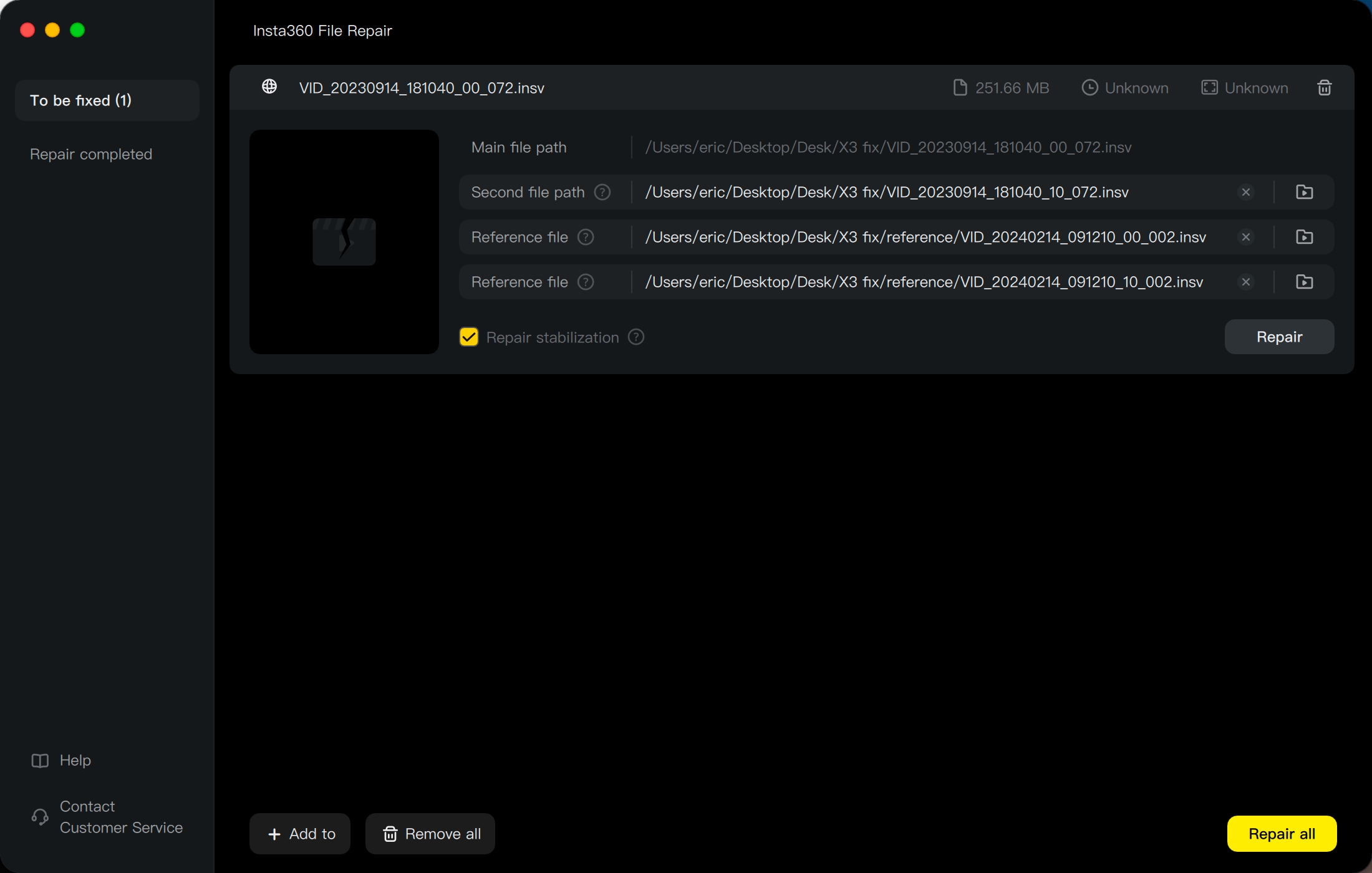The height and width of the screenshot is (873, 1372).
Task: Disable the Repair stabilization checkbox
Action: [469, 337]
